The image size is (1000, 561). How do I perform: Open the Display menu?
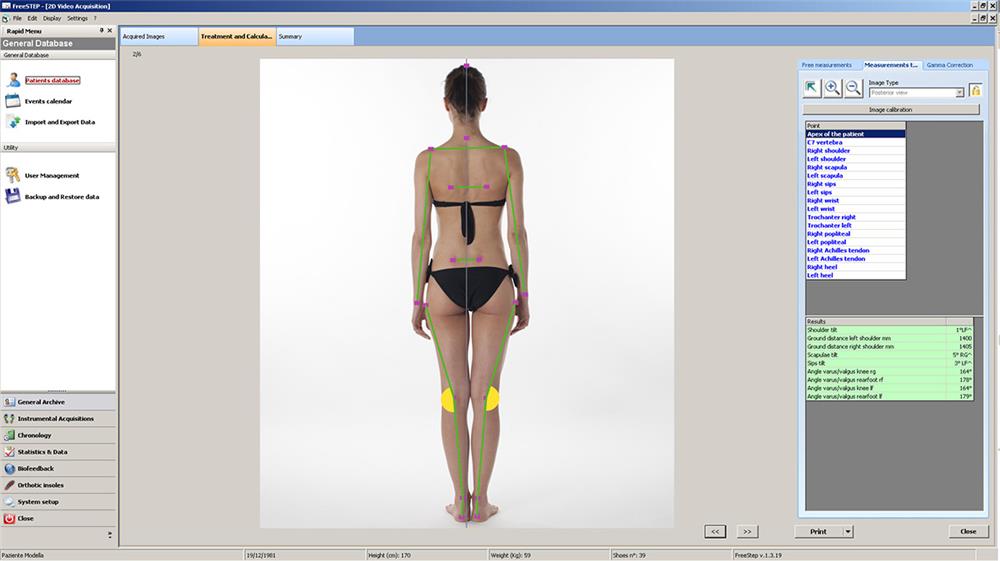(51, 18)
